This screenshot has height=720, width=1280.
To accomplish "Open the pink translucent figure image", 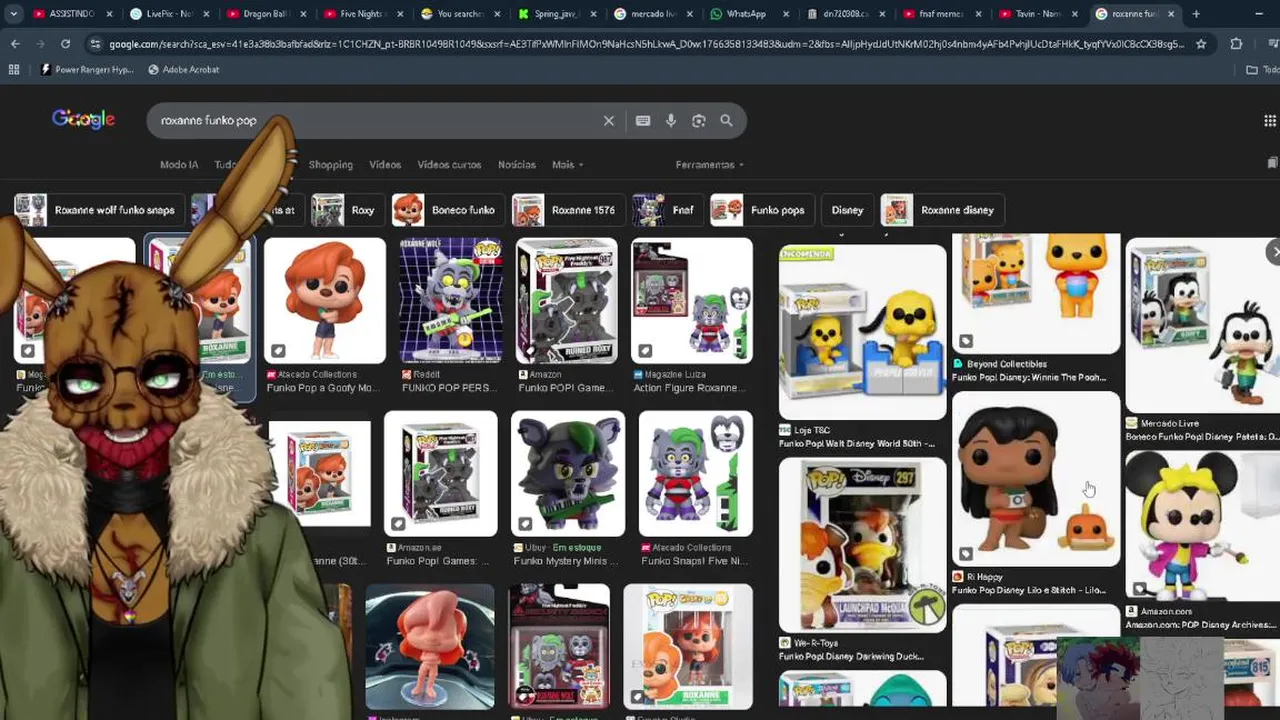I will coord(430,646).
